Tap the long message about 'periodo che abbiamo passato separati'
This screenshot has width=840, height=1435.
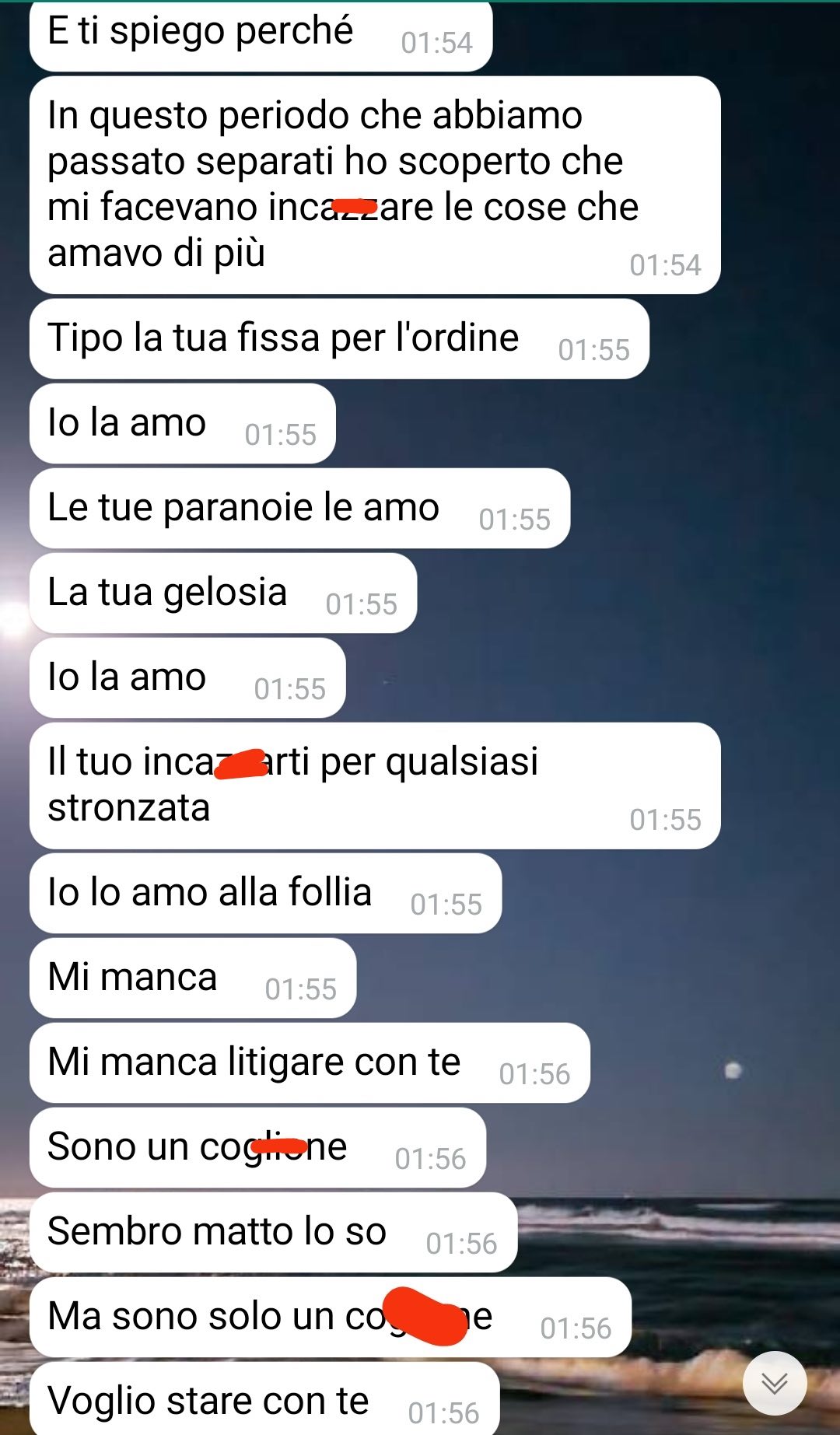pos(375,185)
